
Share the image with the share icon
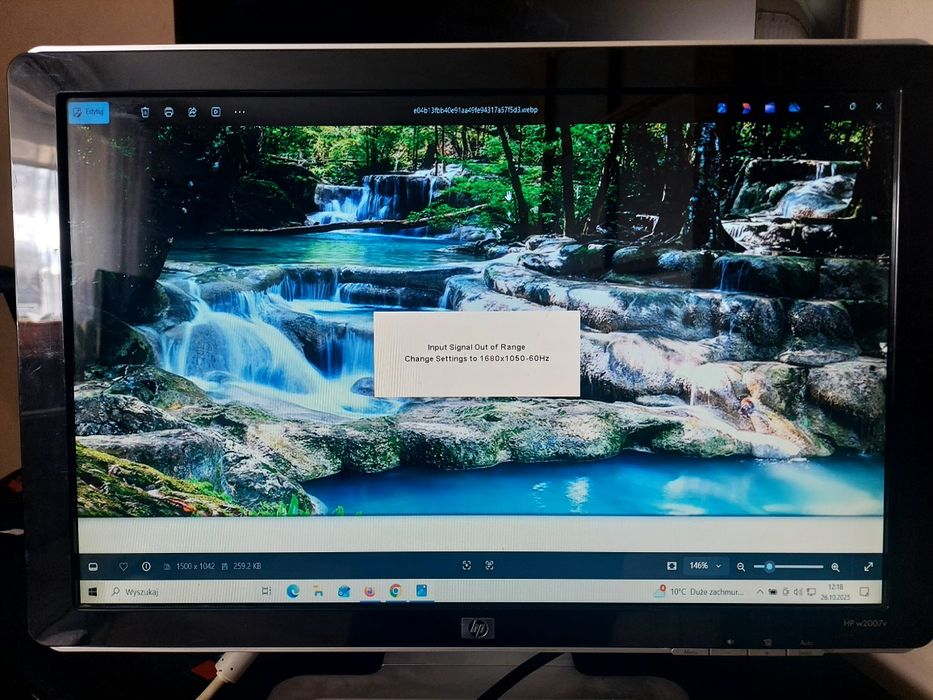[192, 112]
